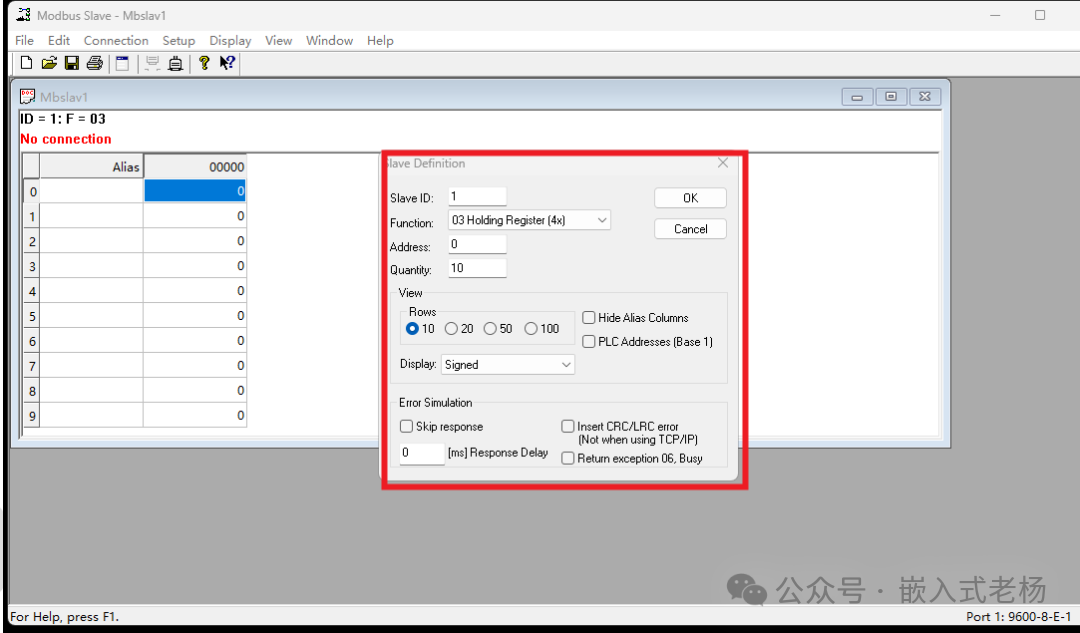
Task: Click the Alias cell in row 3
Action: (x=92, y=266)
